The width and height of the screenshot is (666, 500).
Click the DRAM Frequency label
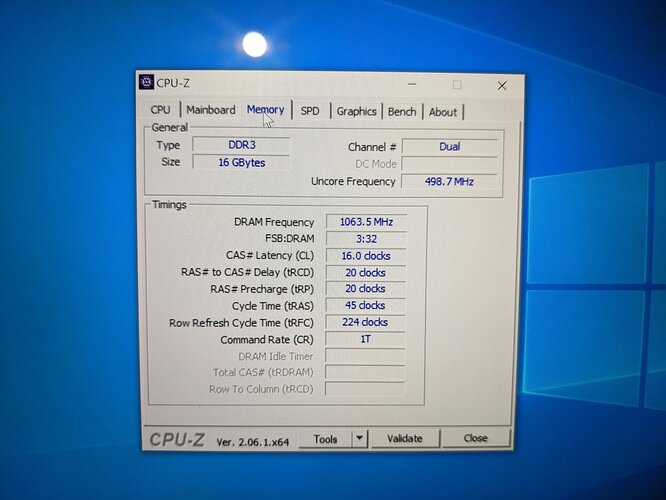(x=274, y=222)
